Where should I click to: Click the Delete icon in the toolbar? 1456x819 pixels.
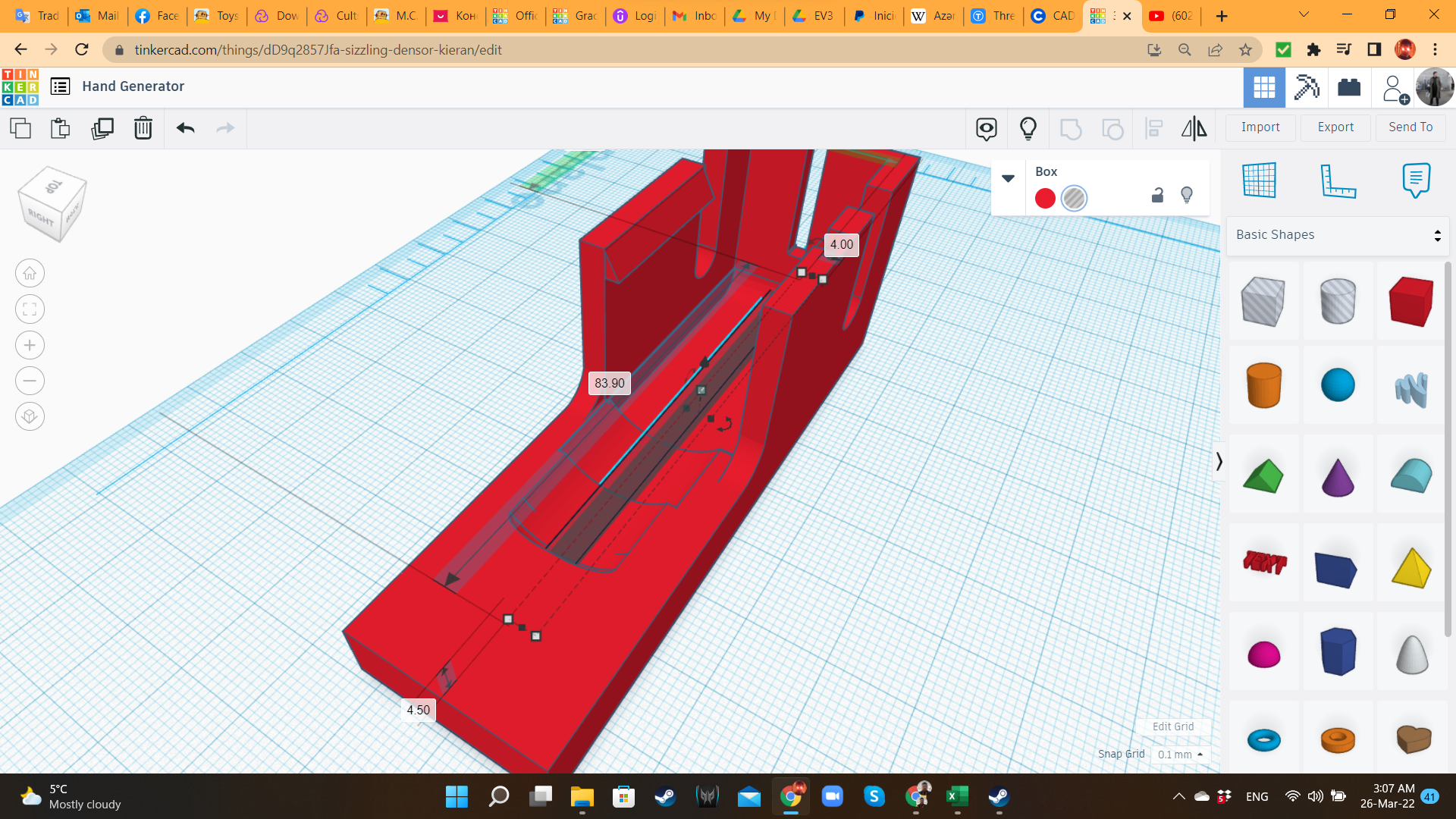coord(143,129)
